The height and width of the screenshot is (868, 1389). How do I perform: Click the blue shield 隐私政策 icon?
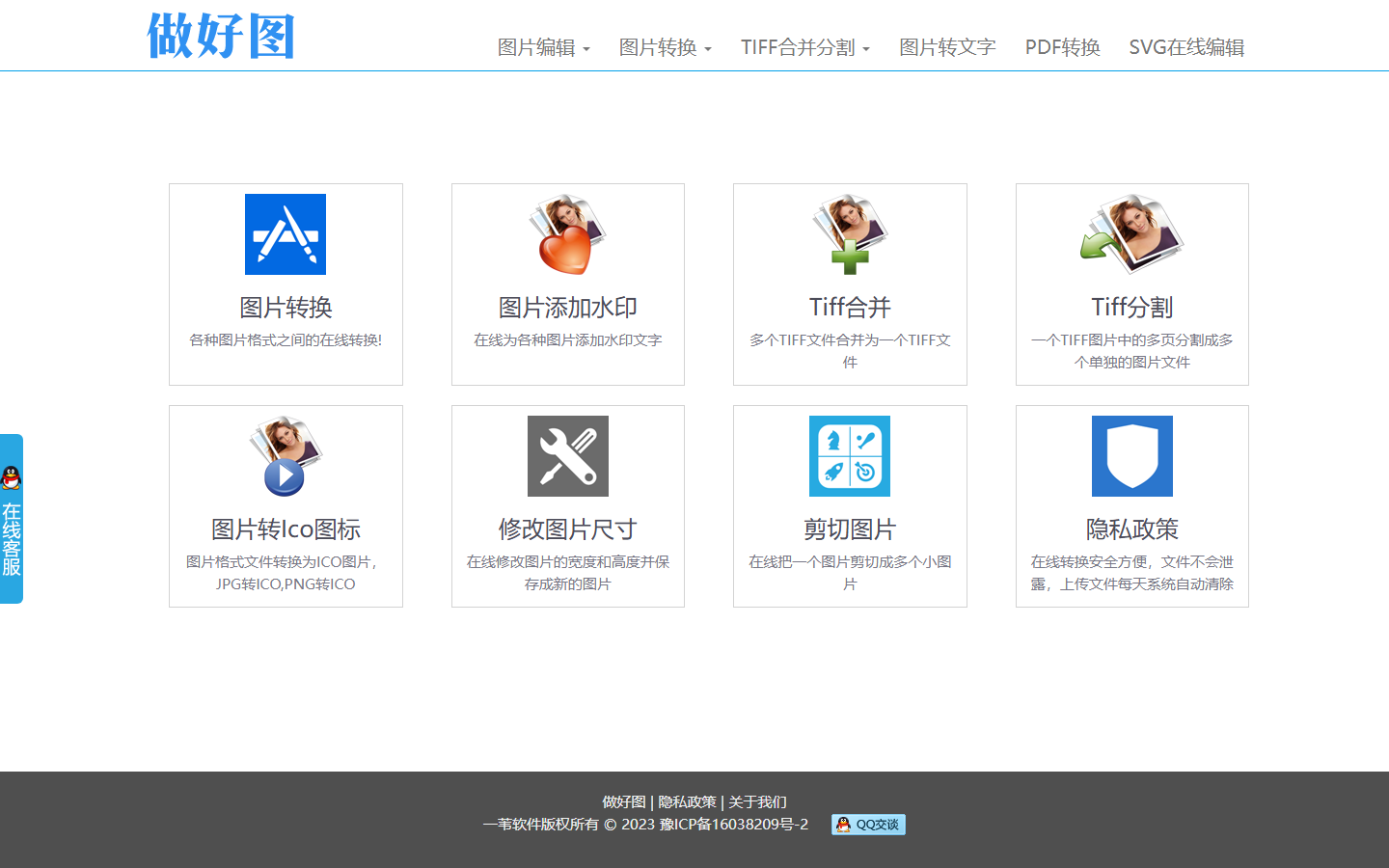pos(1132,456)
